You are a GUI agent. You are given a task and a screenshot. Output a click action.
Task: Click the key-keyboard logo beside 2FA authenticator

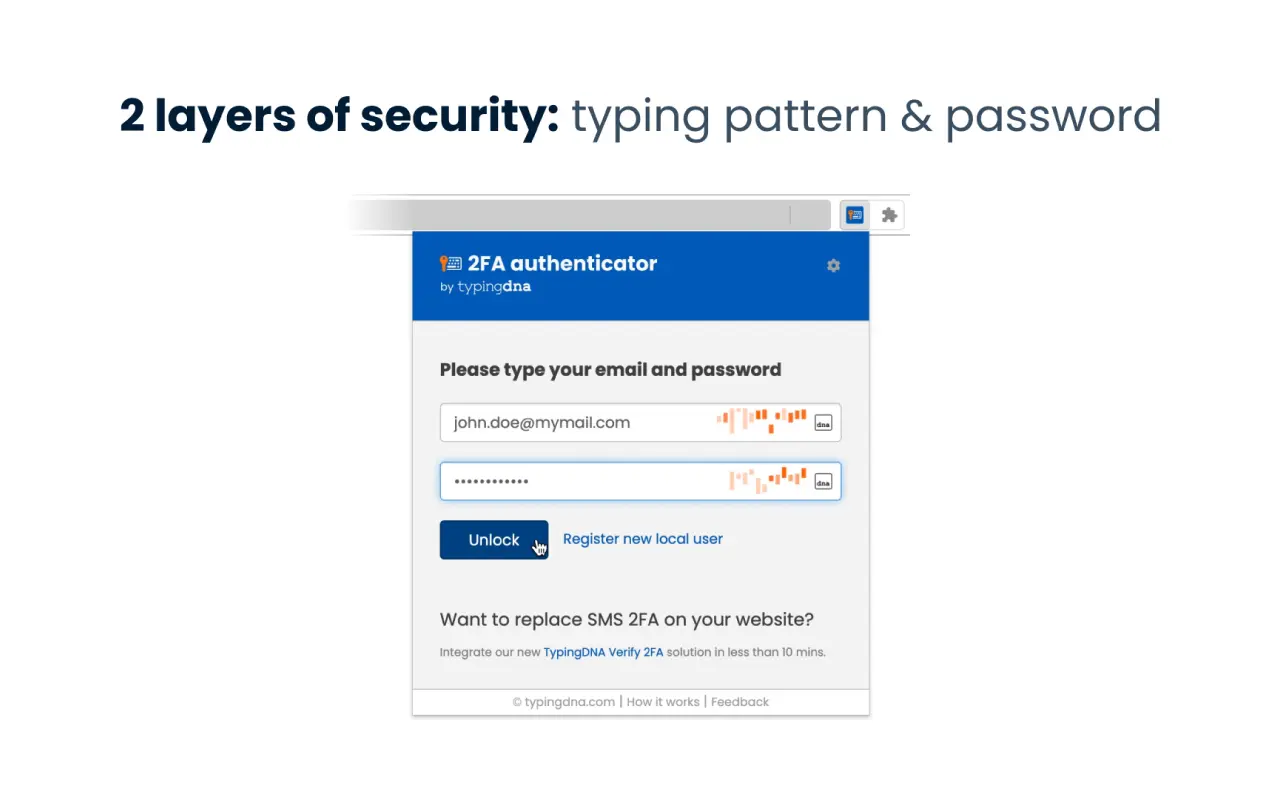(451, 264)
